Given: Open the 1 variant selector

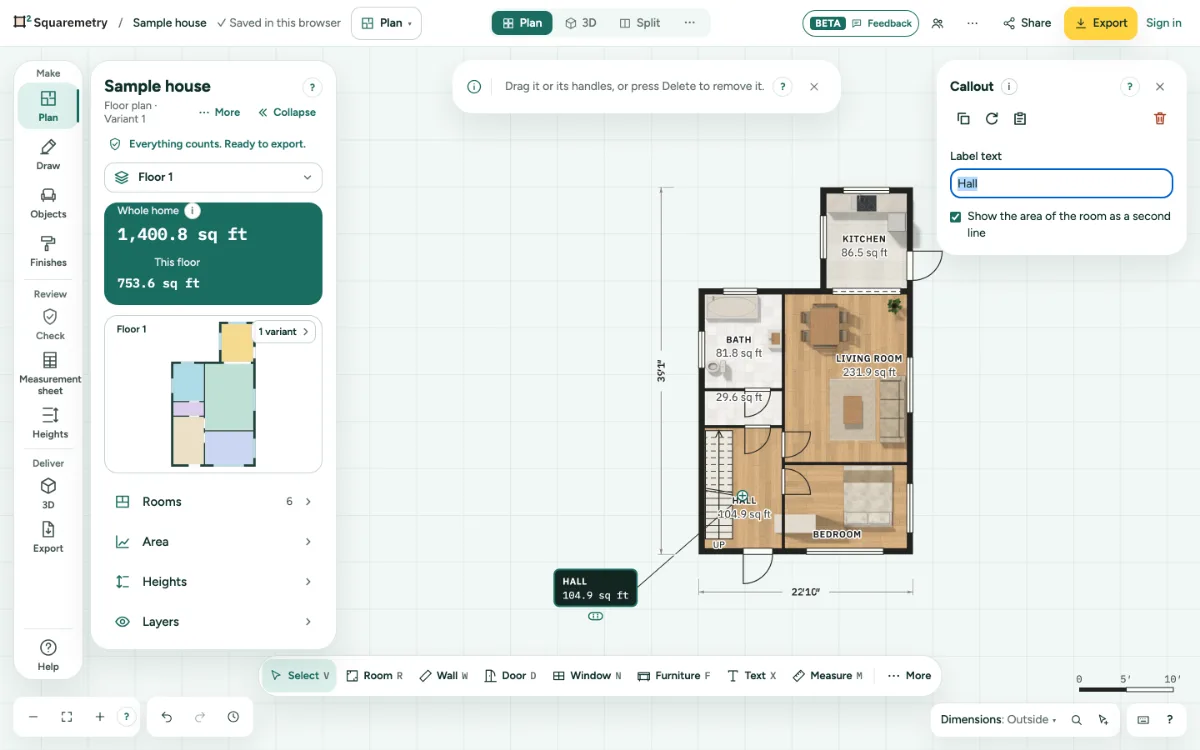Looking at the screenshot, I should (x=285, y=331).
